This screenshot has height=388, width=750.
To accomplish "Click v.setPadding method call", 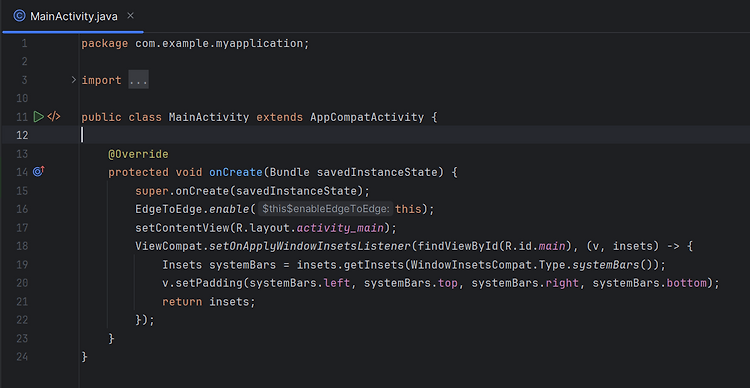I will [202, 283].
